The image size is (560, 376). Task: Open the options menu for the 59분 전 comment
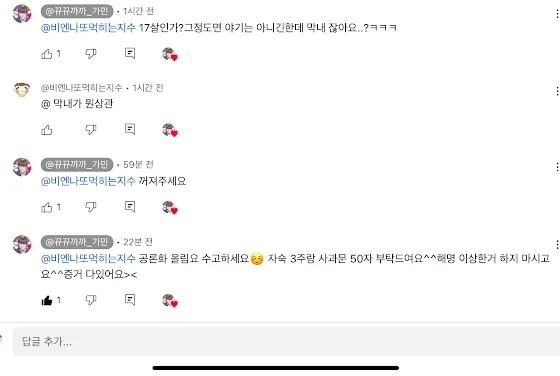(x=557, y=167)
